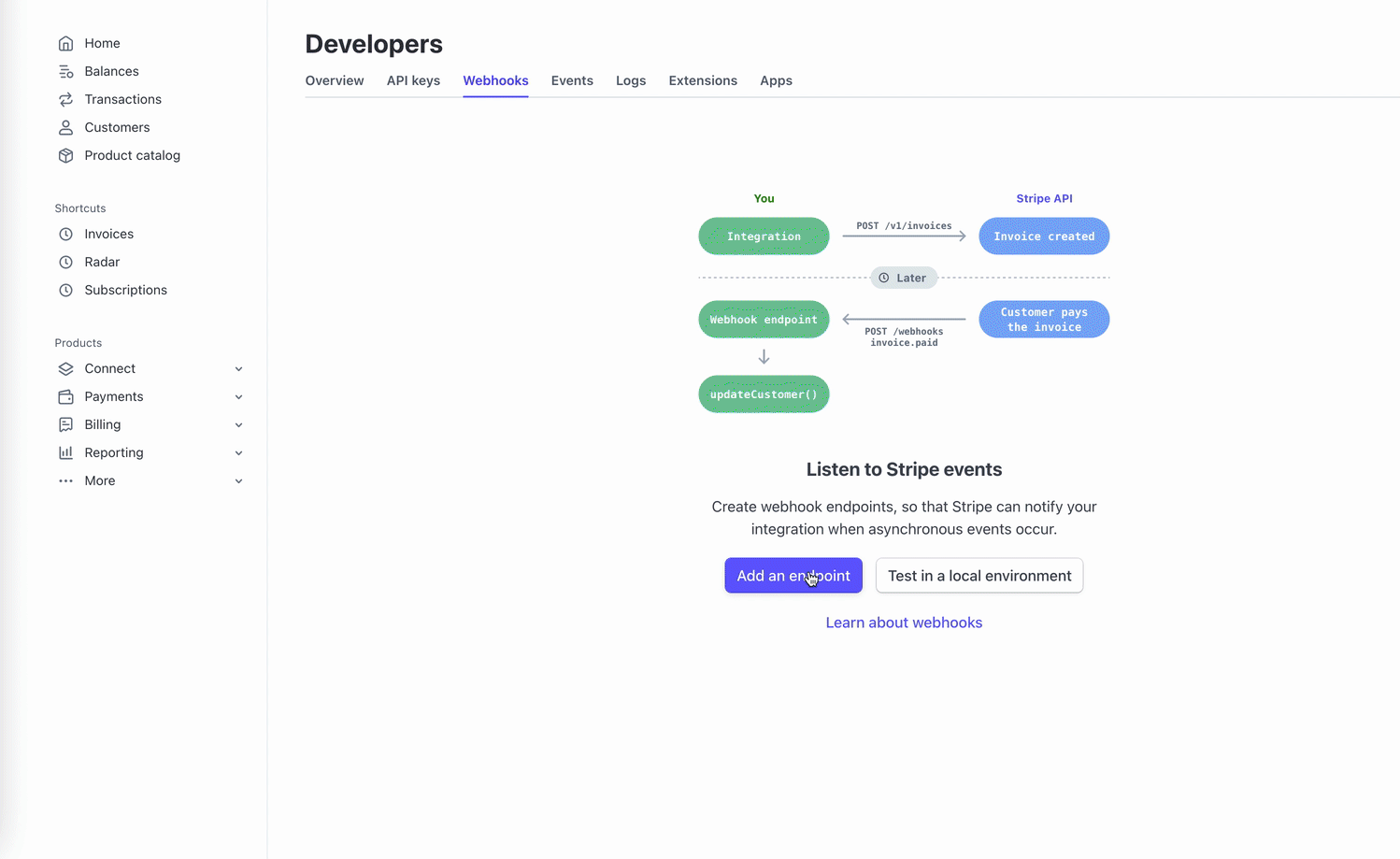Open Product catalog page
Image resolution: width=1400 pixels, height=859 pixels.
(132, 155)
